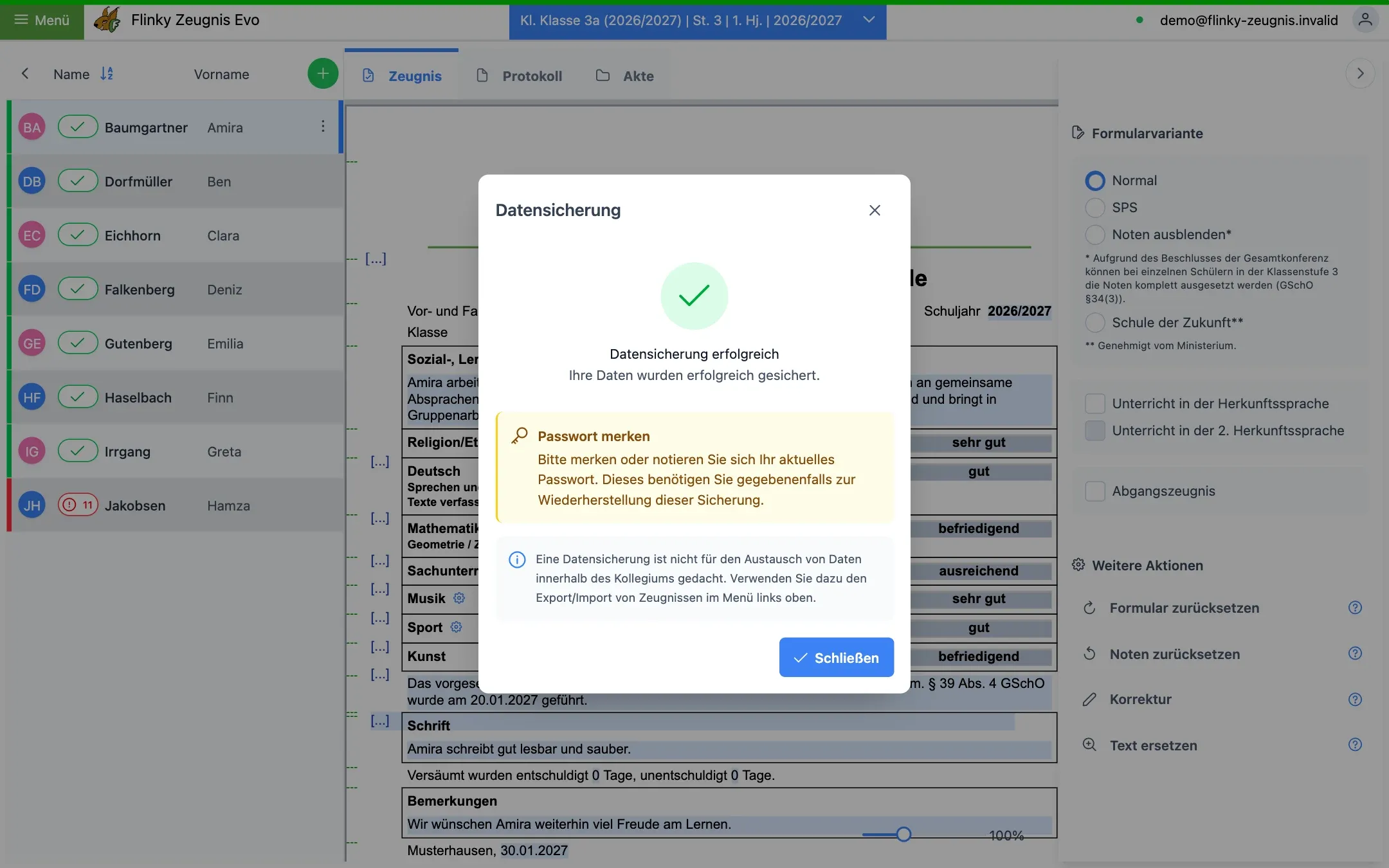Open the Sport subject settings gear
The height and width of the screenshot is (868, 1389).
456,627
